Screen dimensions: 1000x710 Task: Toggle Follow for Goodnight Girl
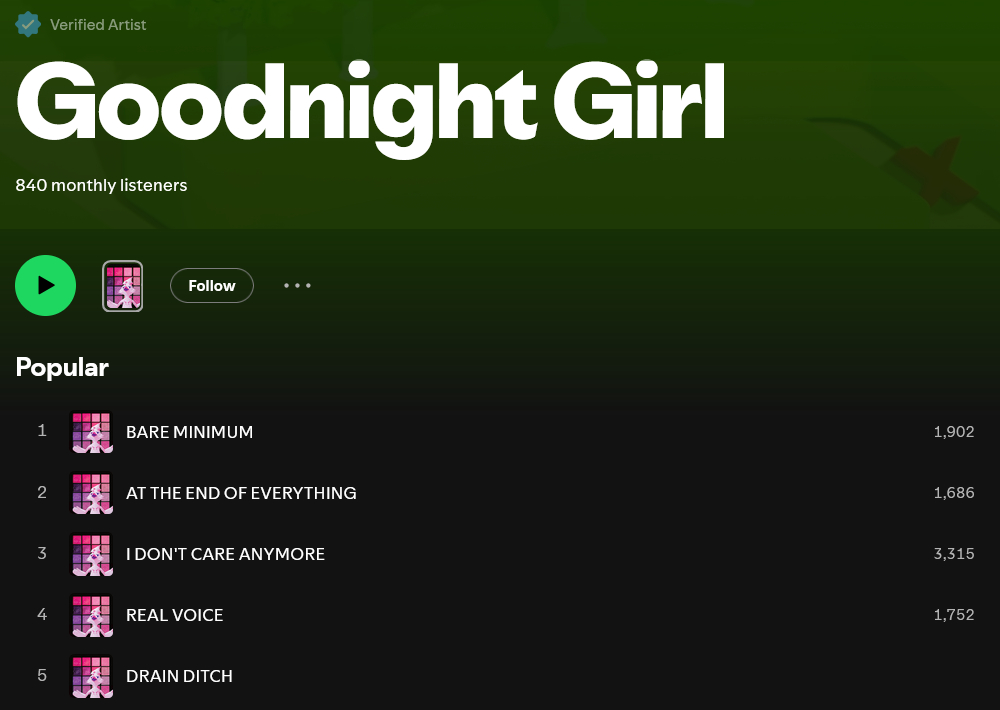click(212, 285)
